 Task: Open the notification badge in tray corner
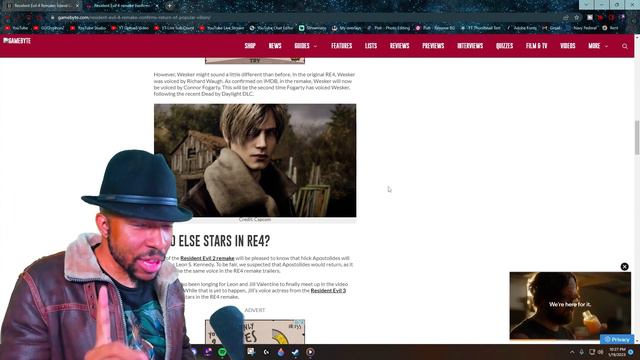pos(631,352)
